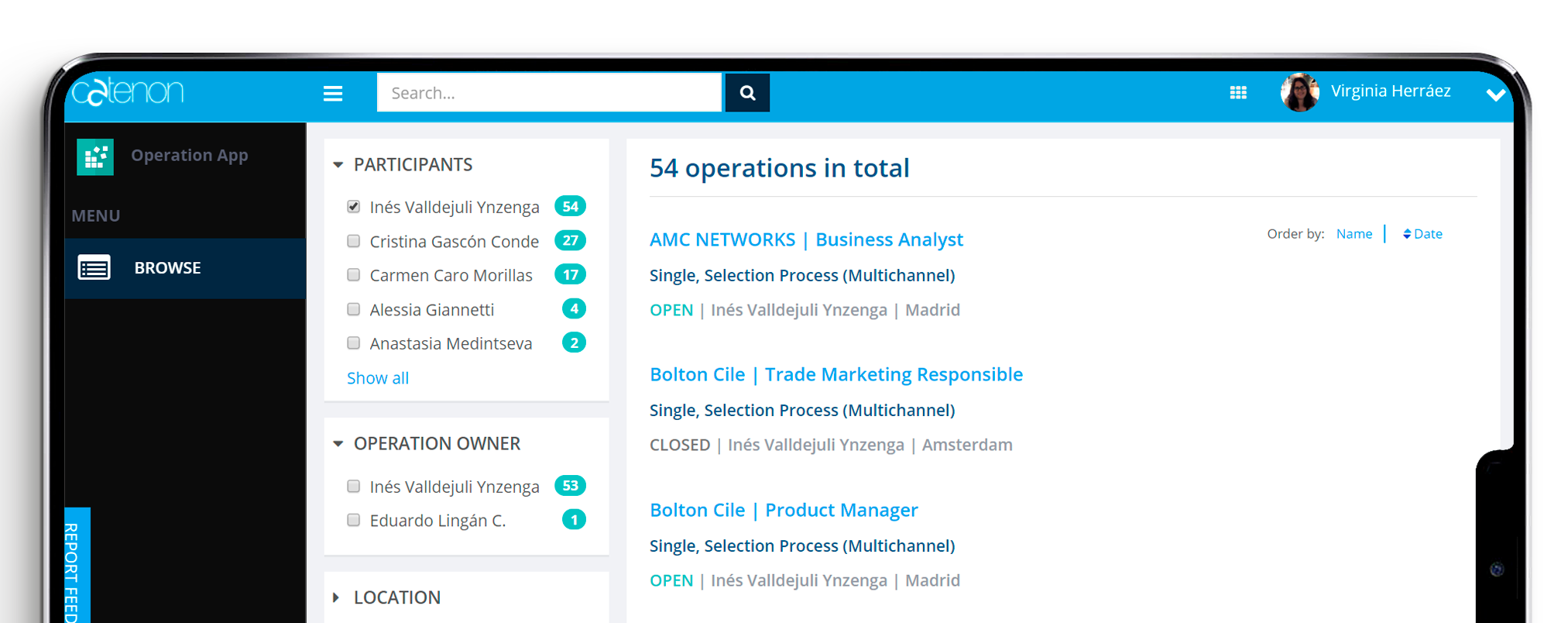
Task: Check Carmen Caro Morillas checkbox
Action: pos(354,275)
